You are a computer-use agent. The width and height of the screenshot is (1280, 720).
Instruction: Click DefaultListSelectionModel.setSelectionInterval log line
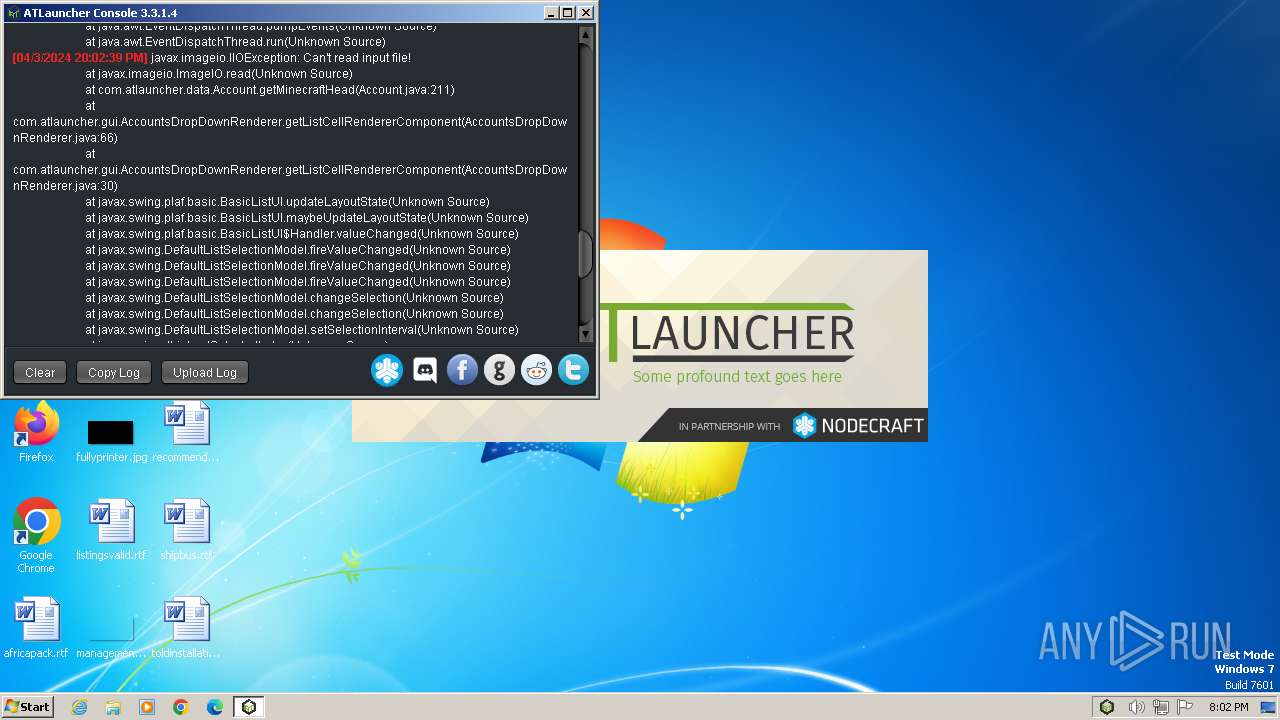click(302, 330)
